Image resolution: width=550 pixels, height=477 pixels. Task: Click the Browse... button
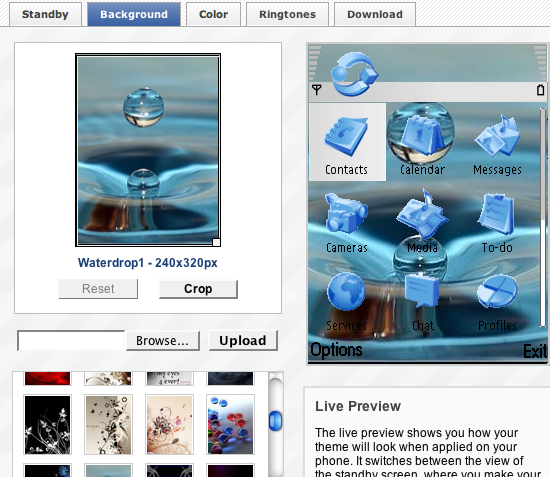163,341
